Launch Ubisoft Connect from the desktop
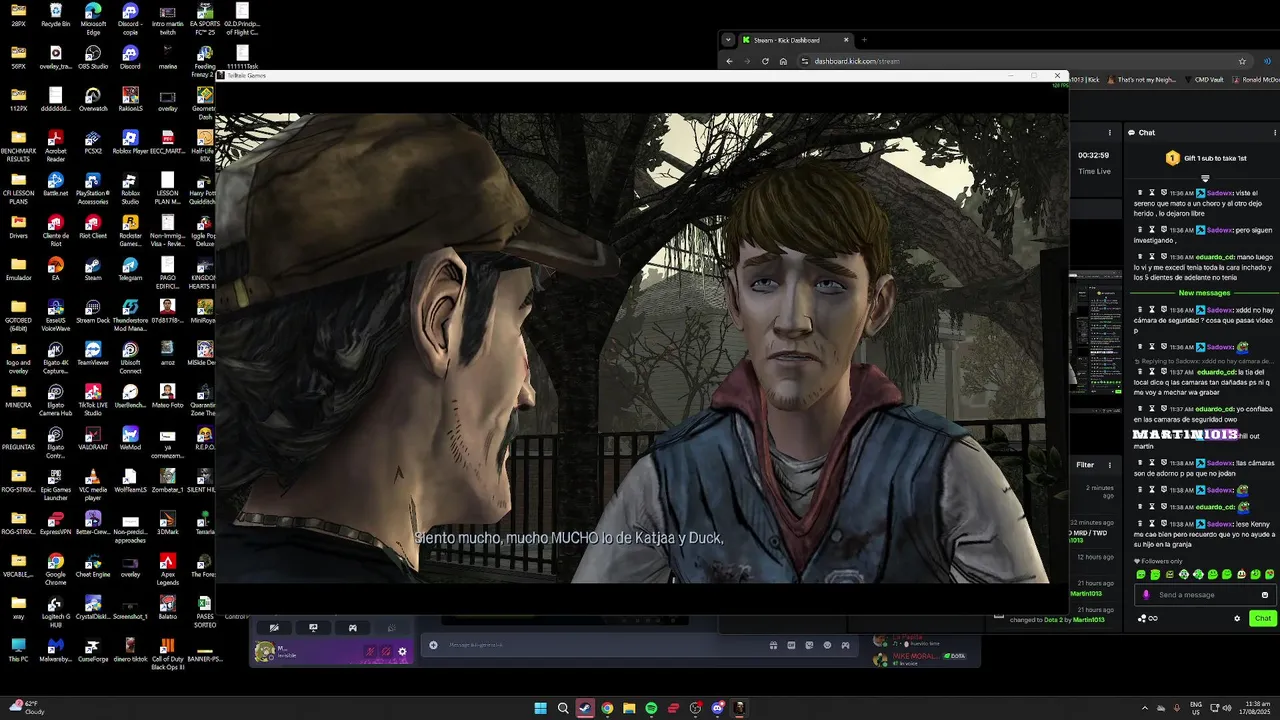Image resolution: width=1280 pixels, height=720 pixels. coord(130,356)
